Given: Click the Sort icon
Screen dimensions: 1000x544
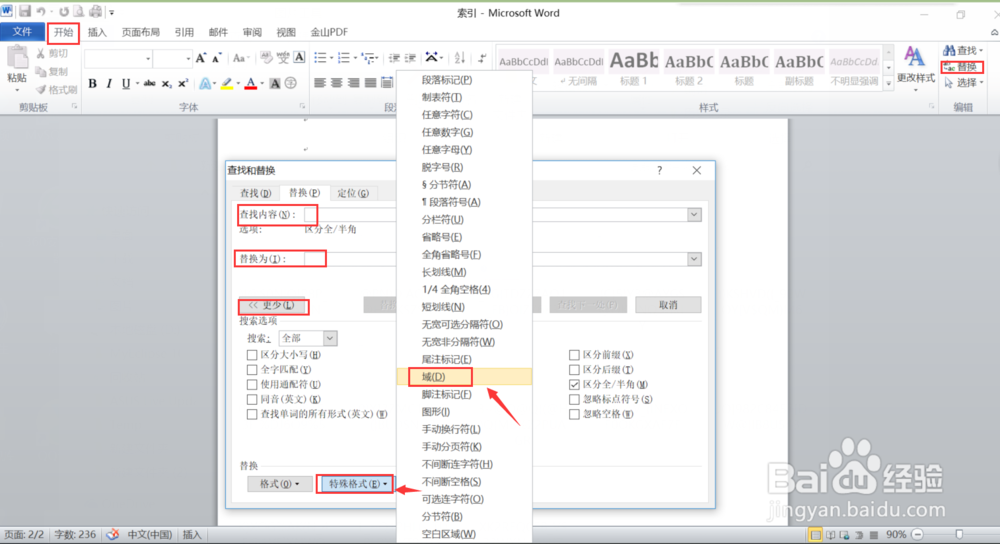Looking at the screenshot, I should [x=460, y=59].
